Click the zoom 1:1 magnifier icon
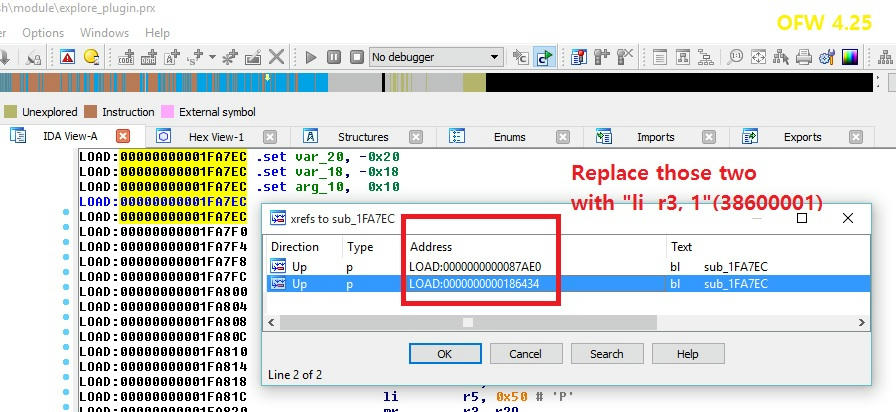Image resolution: width=896 pixels, height=412 pixels. click(735, 57)
